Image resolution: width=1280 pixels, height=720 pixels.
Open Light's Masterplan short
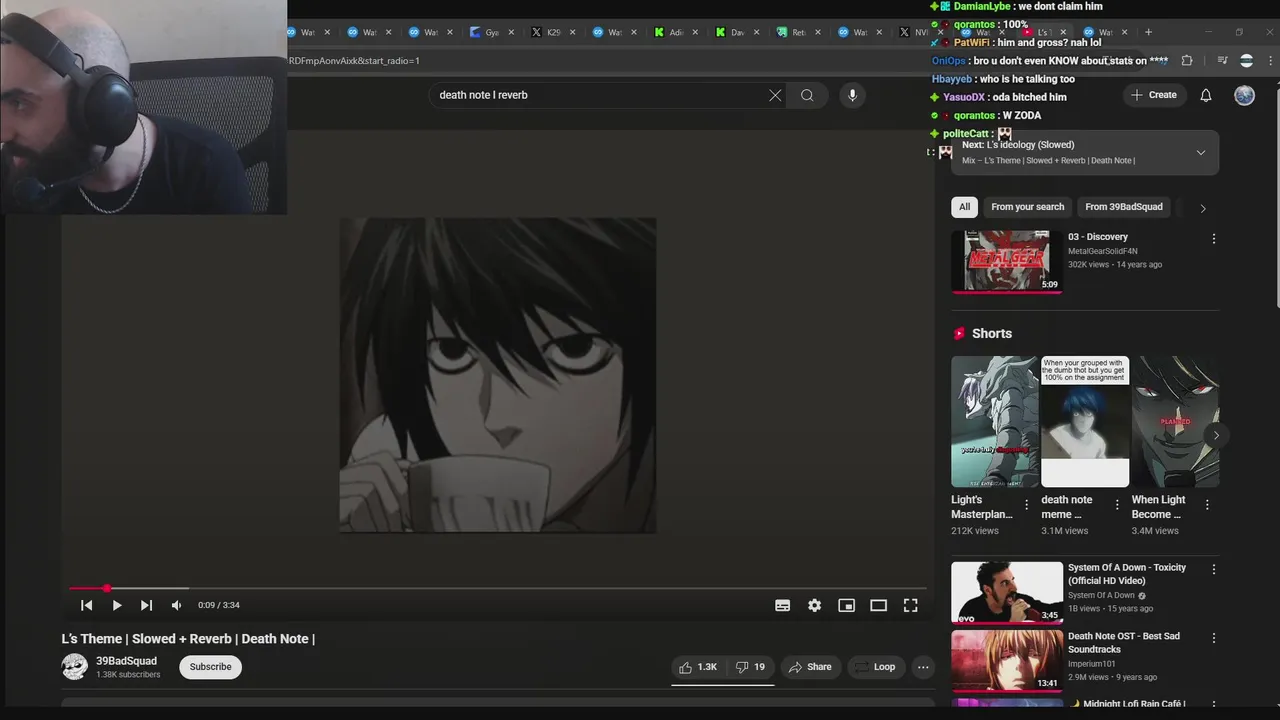(995, 421)
